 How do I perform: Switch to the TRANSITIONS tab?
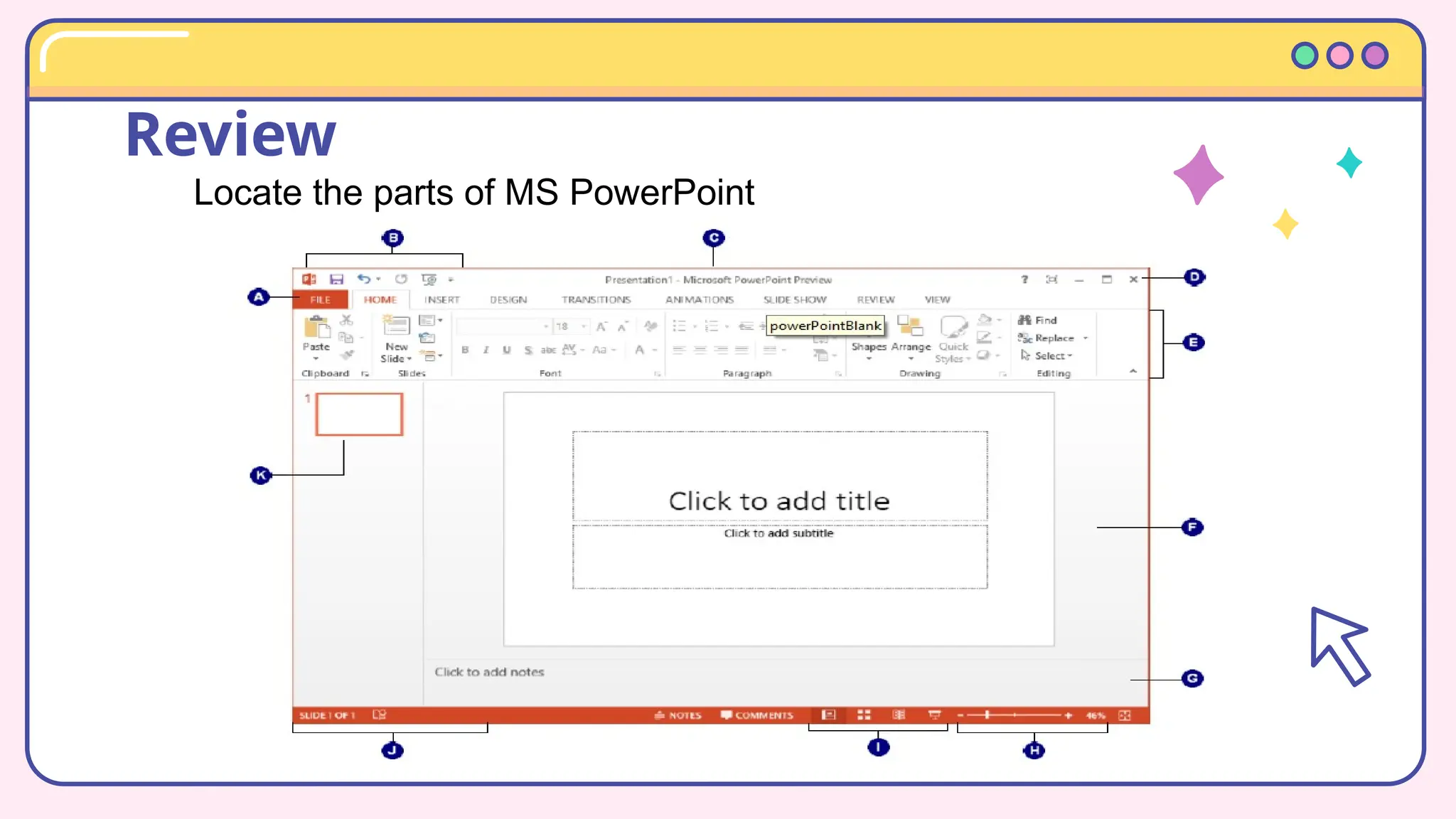[x=596, y=300]
